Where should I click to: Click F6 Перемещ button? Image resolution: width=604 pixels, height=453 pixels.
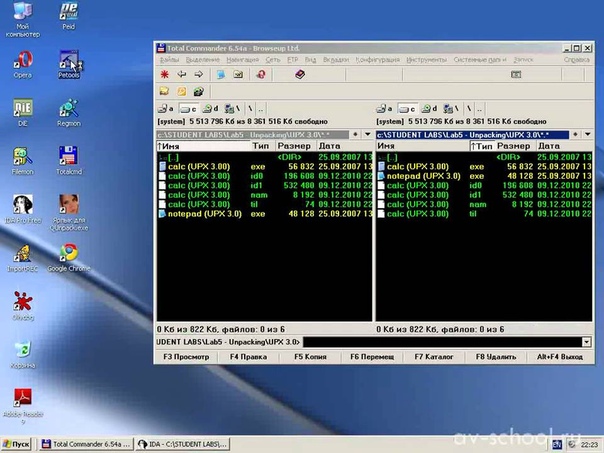(x=372, y=357)
